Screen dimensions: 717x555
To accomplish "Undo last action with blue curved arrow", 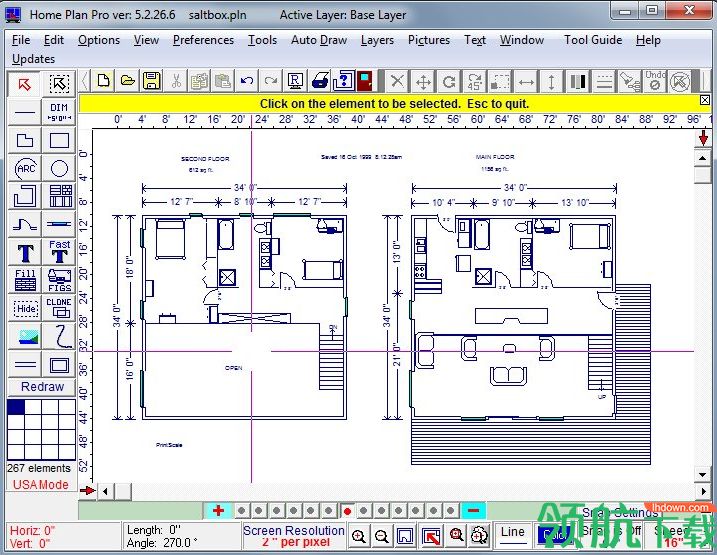I will (247, 82).
